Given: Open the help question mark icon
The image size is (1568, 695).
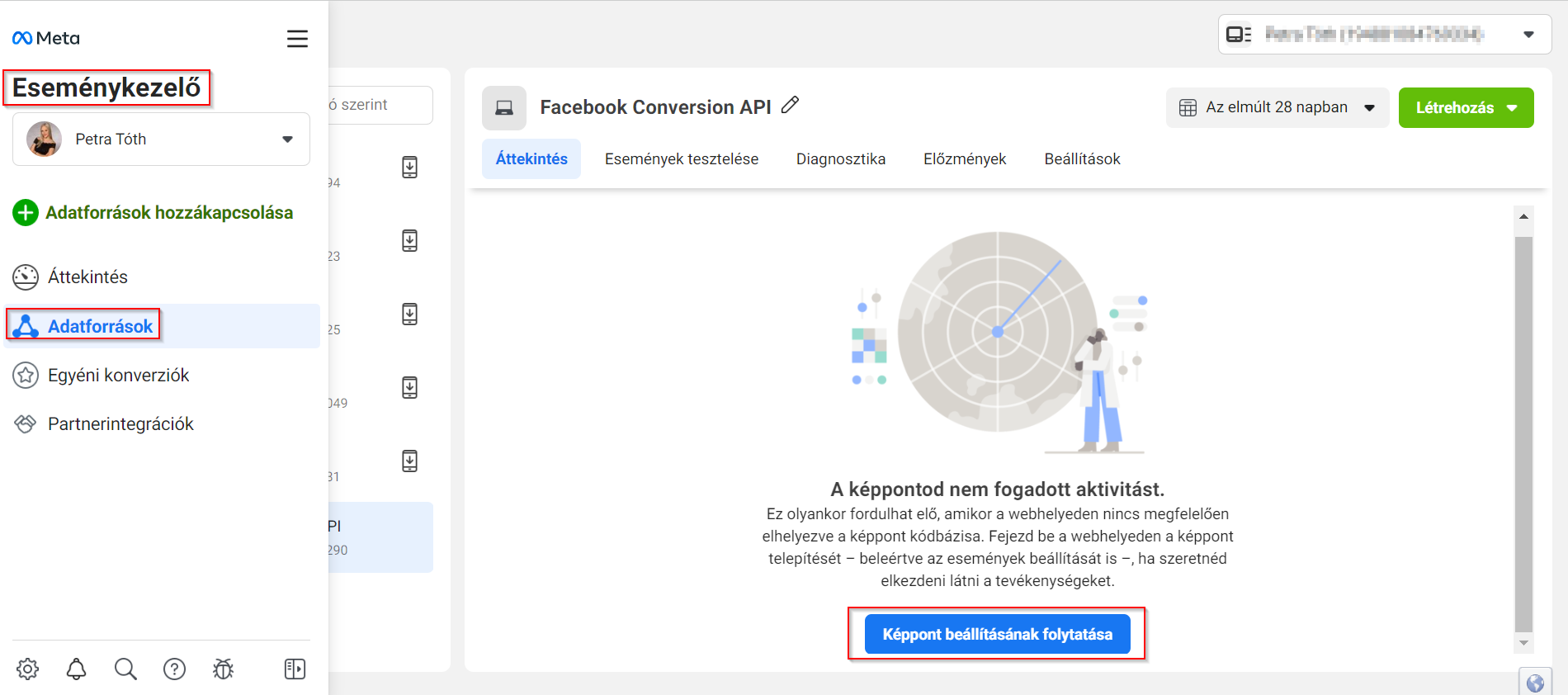Looking at the screenshot, I should pyautogui.click(x=174, y=669).
